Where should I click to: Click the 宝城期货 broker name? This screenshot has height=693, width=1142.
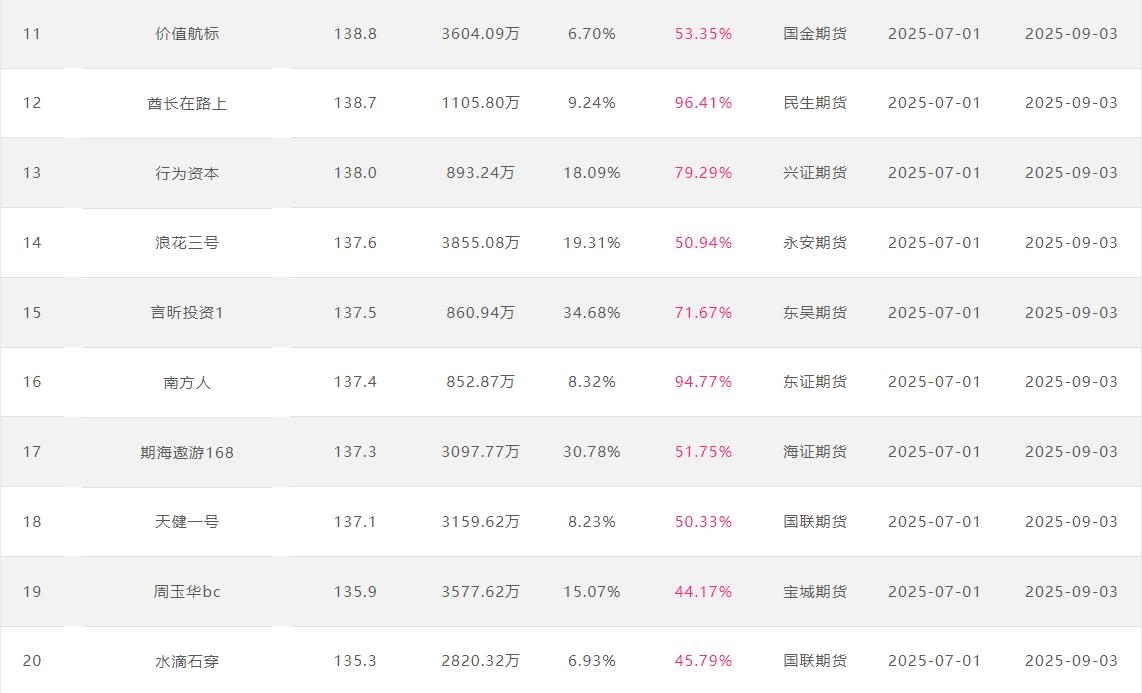815,591
